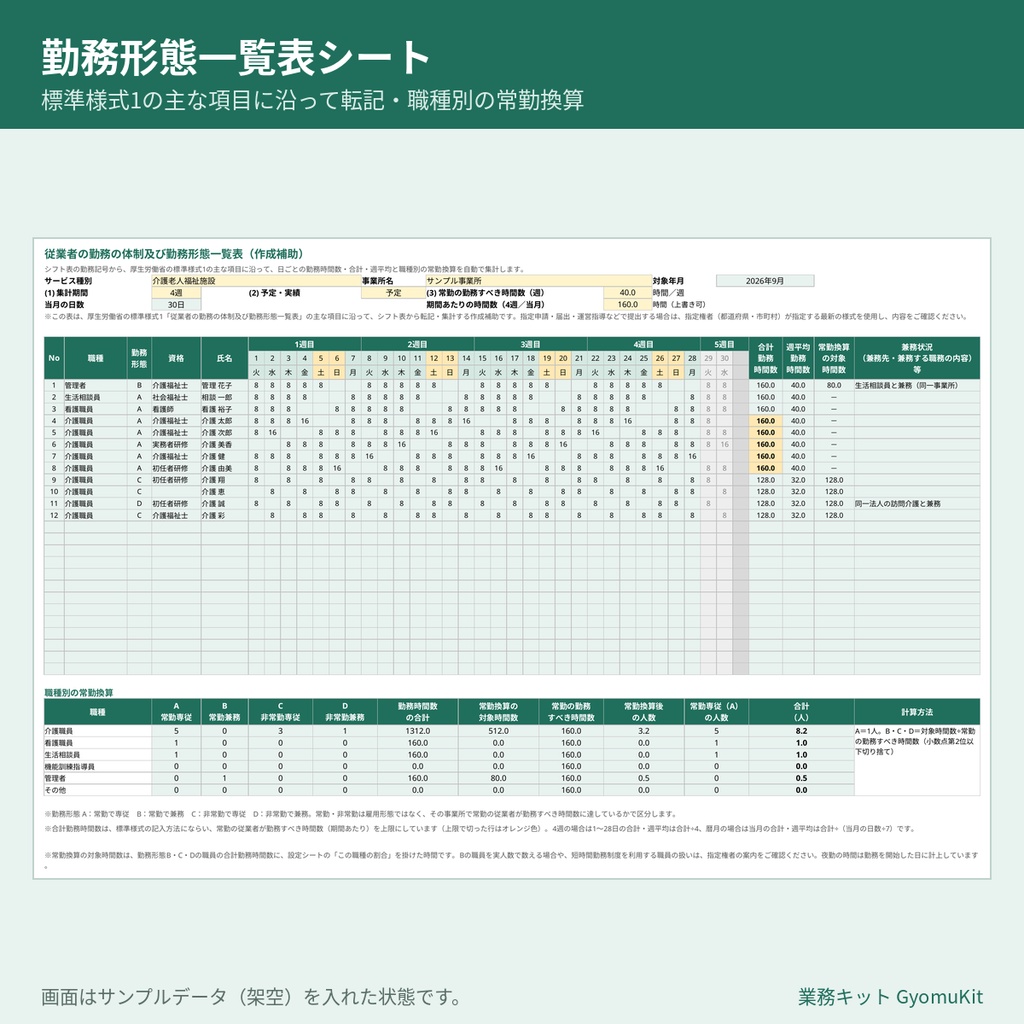
Task: Click the 4週目 week header
Action: tap(643, 344)
